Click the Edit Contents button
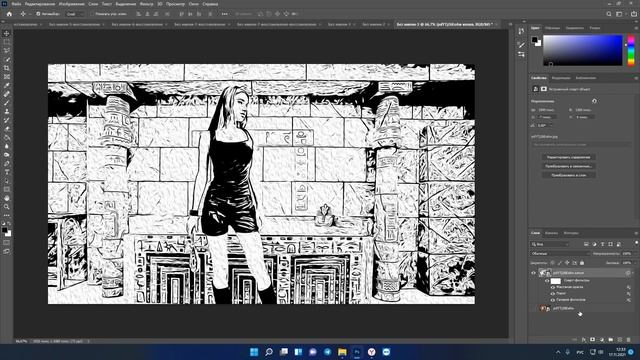Screen dimensions: 640x360 pyautogui.click(x=568, y=157)
